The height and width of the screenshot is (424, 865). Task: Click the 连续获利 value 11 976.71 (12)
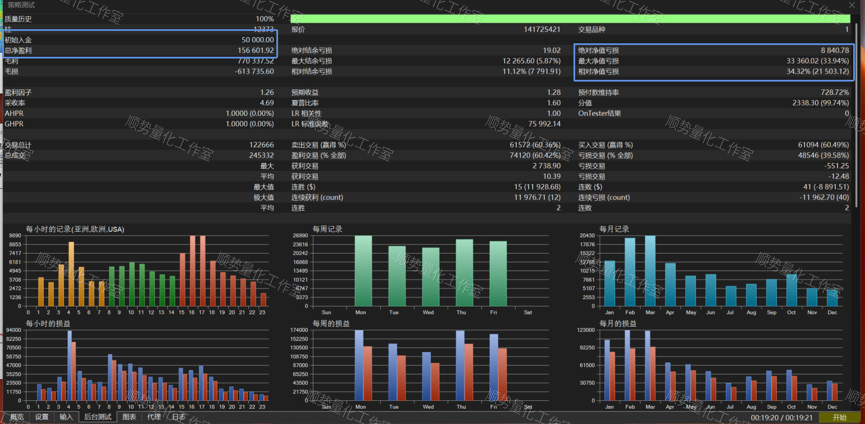pyautogui.click(x=538, y=197)
